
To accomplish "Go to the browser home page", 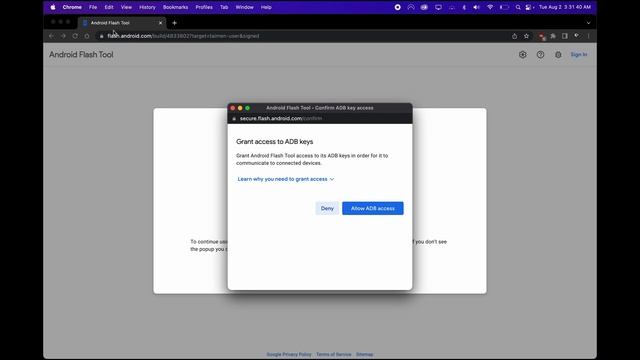I will point(87,36).
